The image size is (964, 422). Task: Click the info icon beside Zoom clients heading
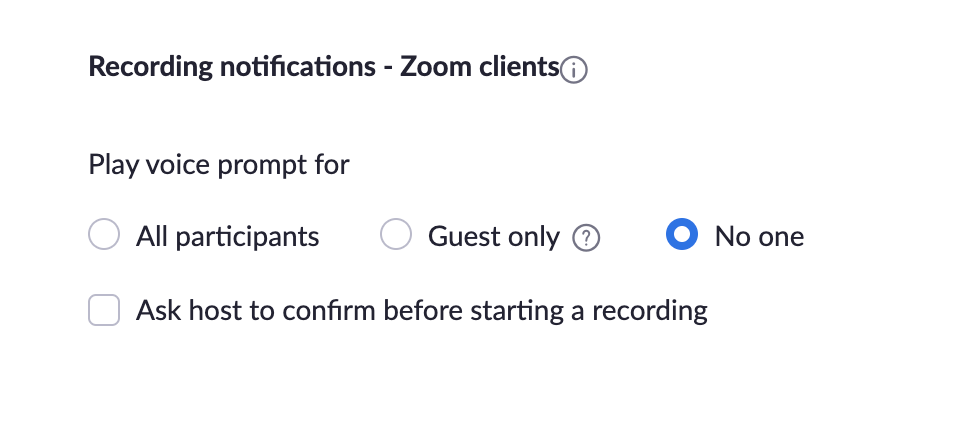pyautogui.click(x=574, y=70)
